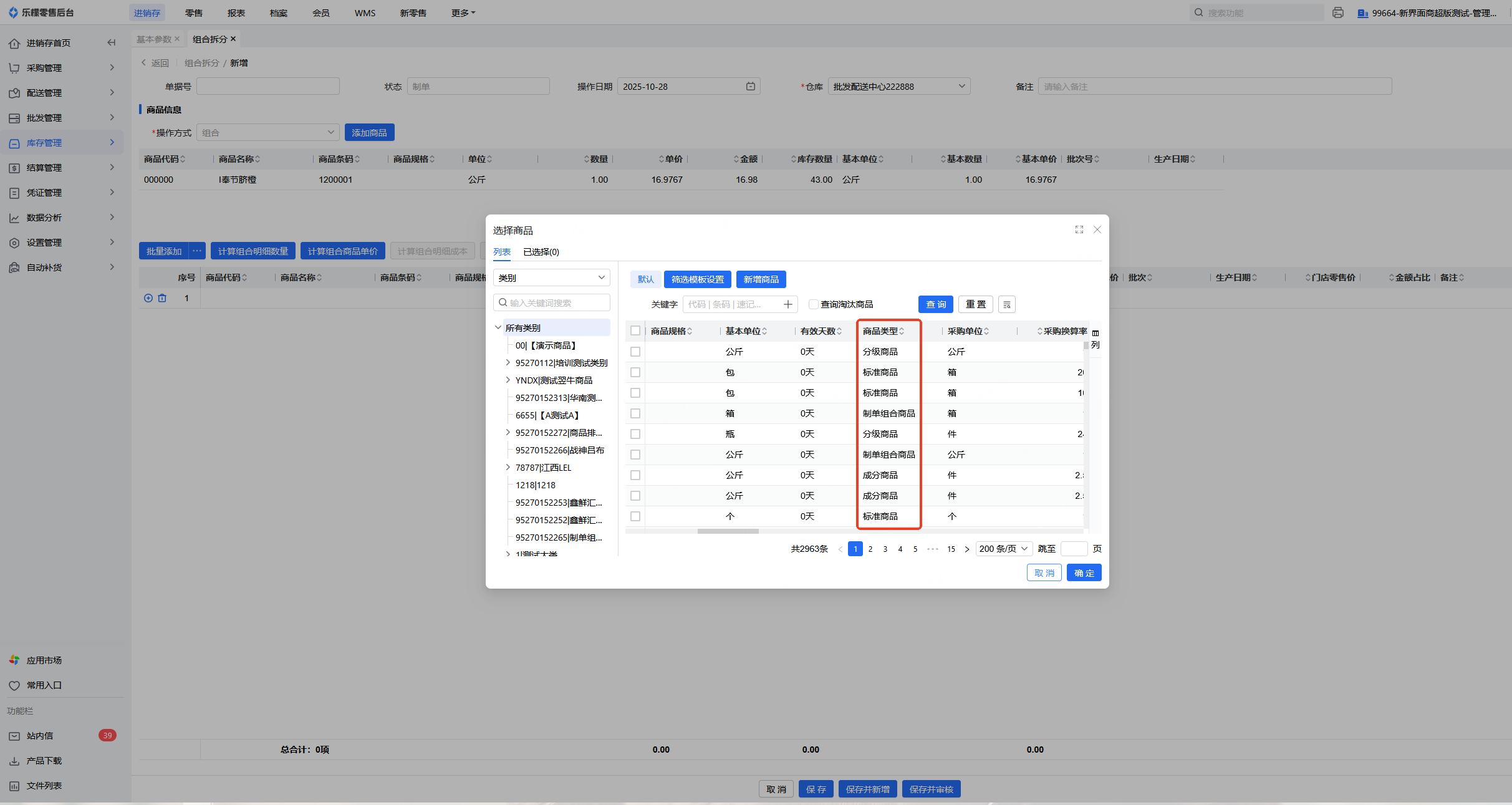This screenshot has width=1512, height=805.
Task: Click fullscreen icon in product dialog
Action: point(1079,229)
